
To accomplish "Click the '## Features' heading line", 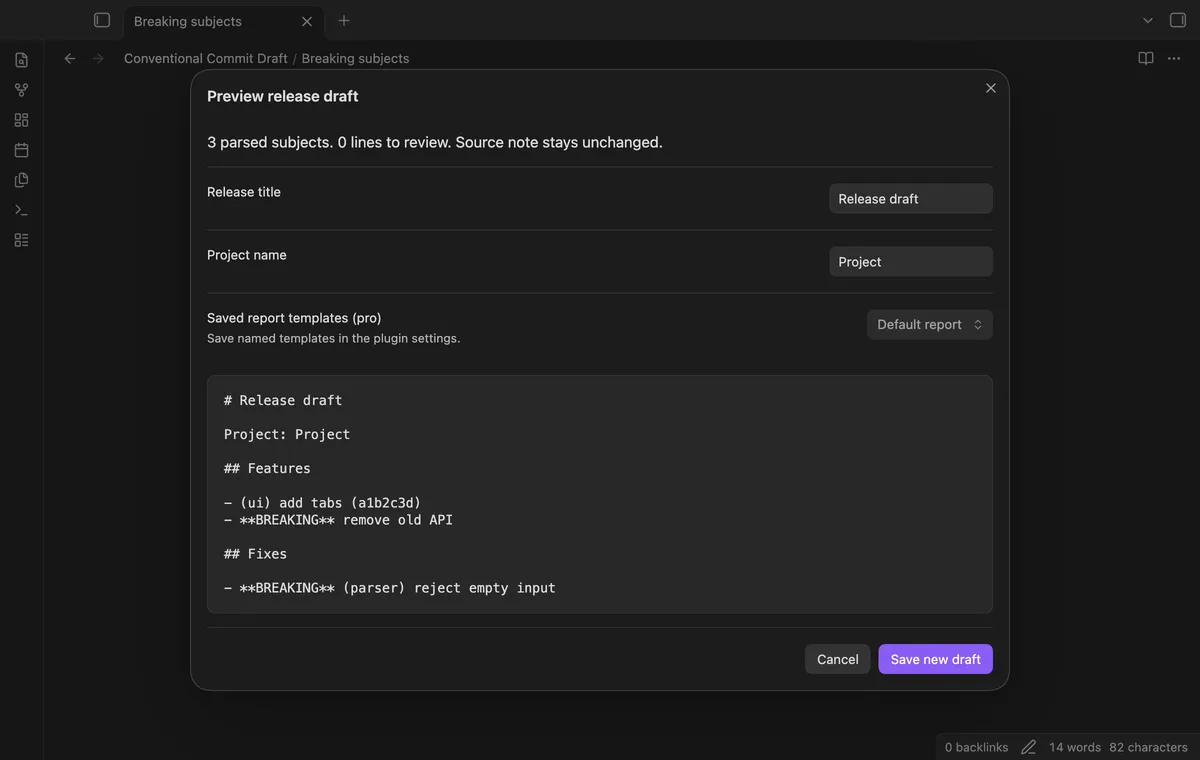I will point(267,468).
